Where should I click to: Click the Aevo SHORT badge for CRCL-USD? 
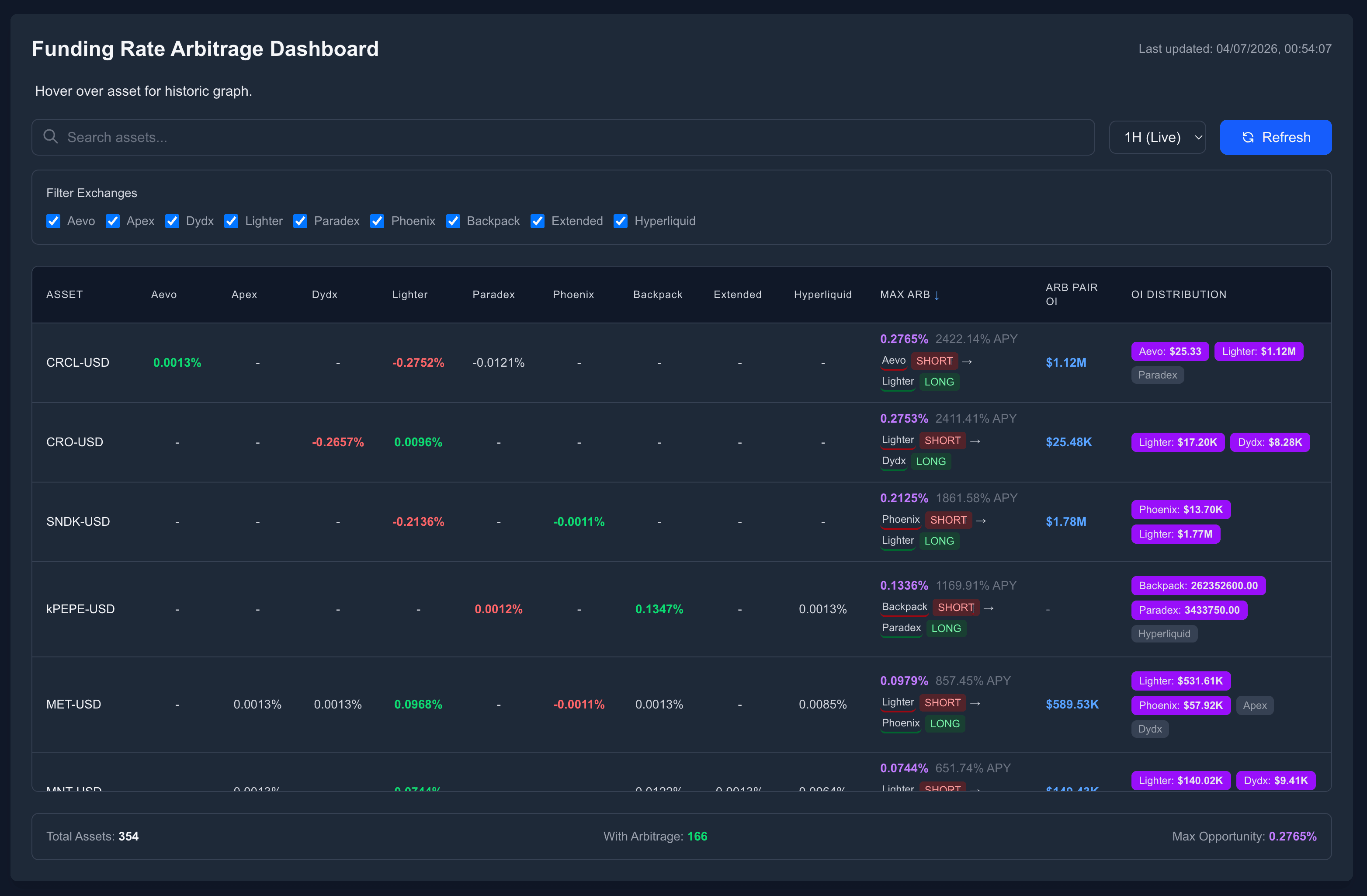934,361
